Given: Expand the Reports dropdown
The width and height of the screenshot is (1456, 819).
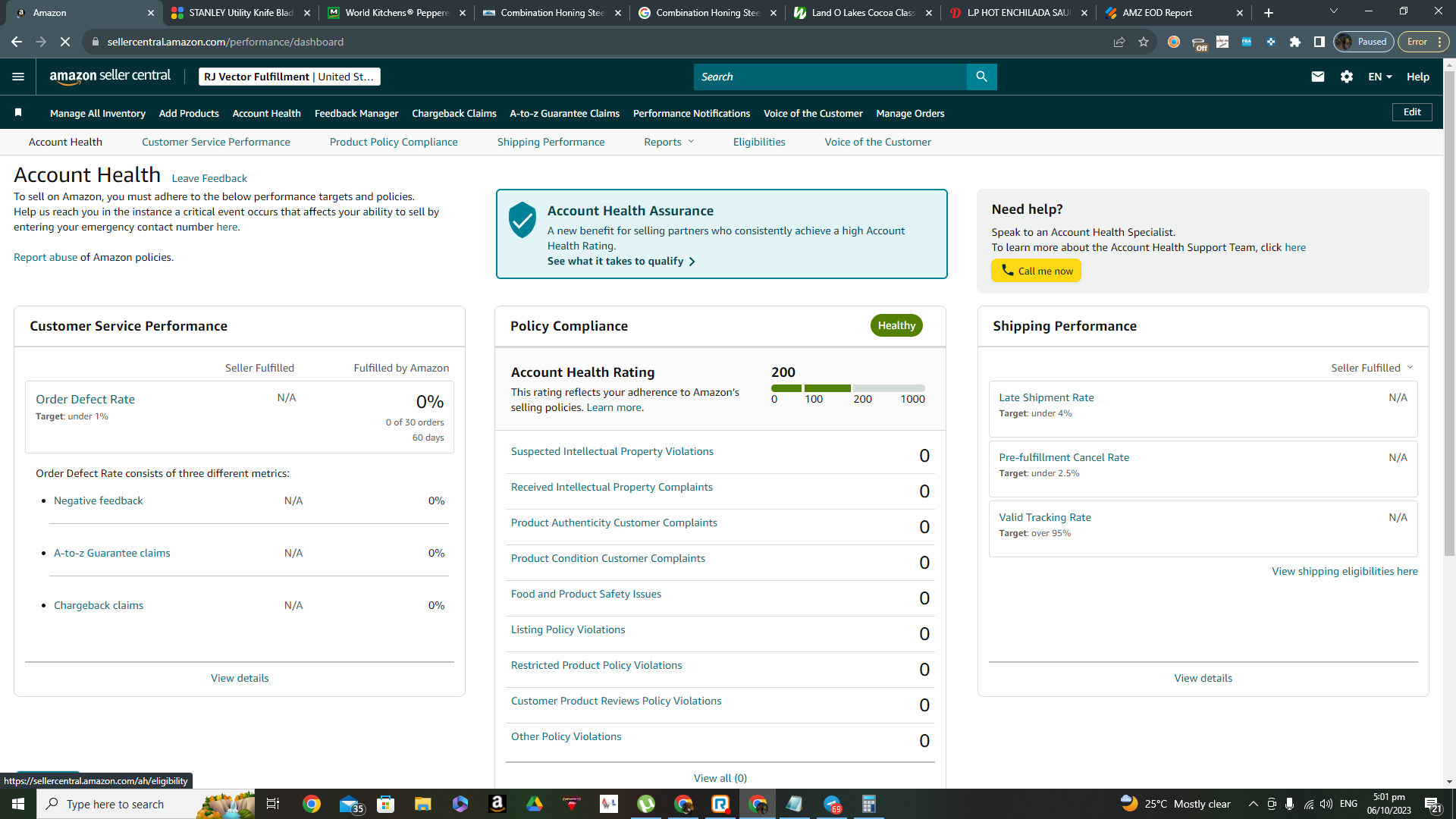Looking at the screenshot, I should coord(669,142).
